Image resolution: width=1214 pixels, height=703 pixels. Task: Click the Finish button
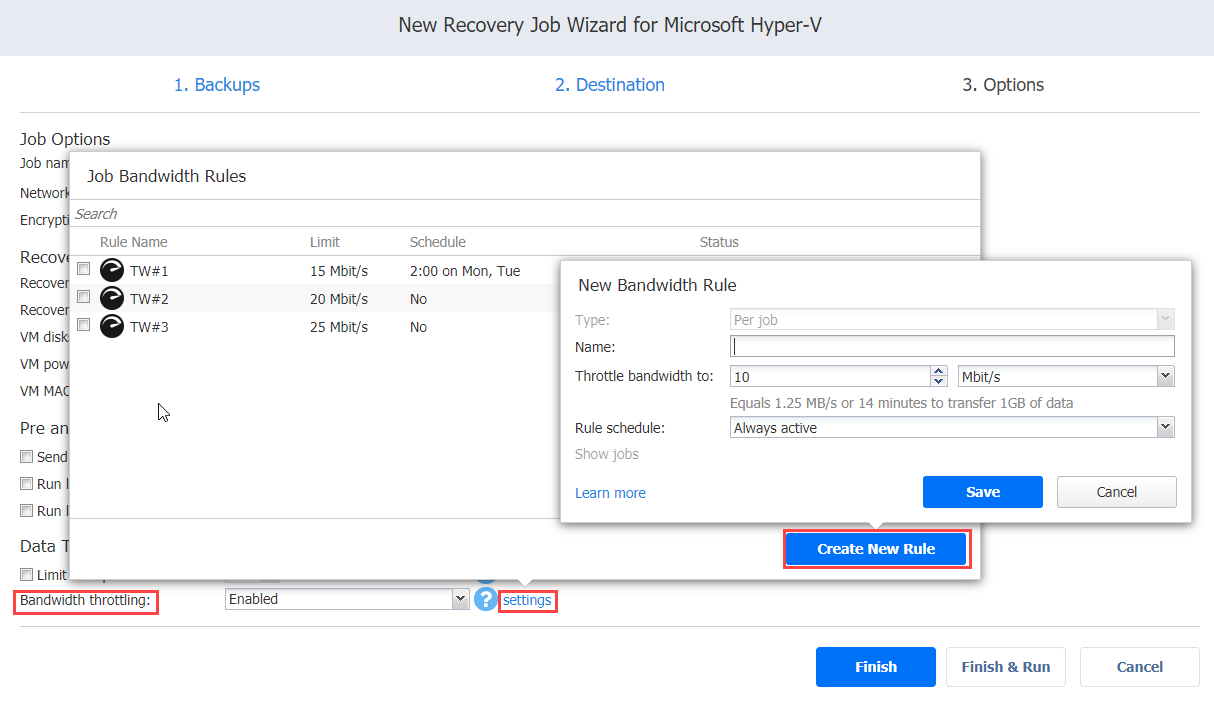(x=876, y=667)
